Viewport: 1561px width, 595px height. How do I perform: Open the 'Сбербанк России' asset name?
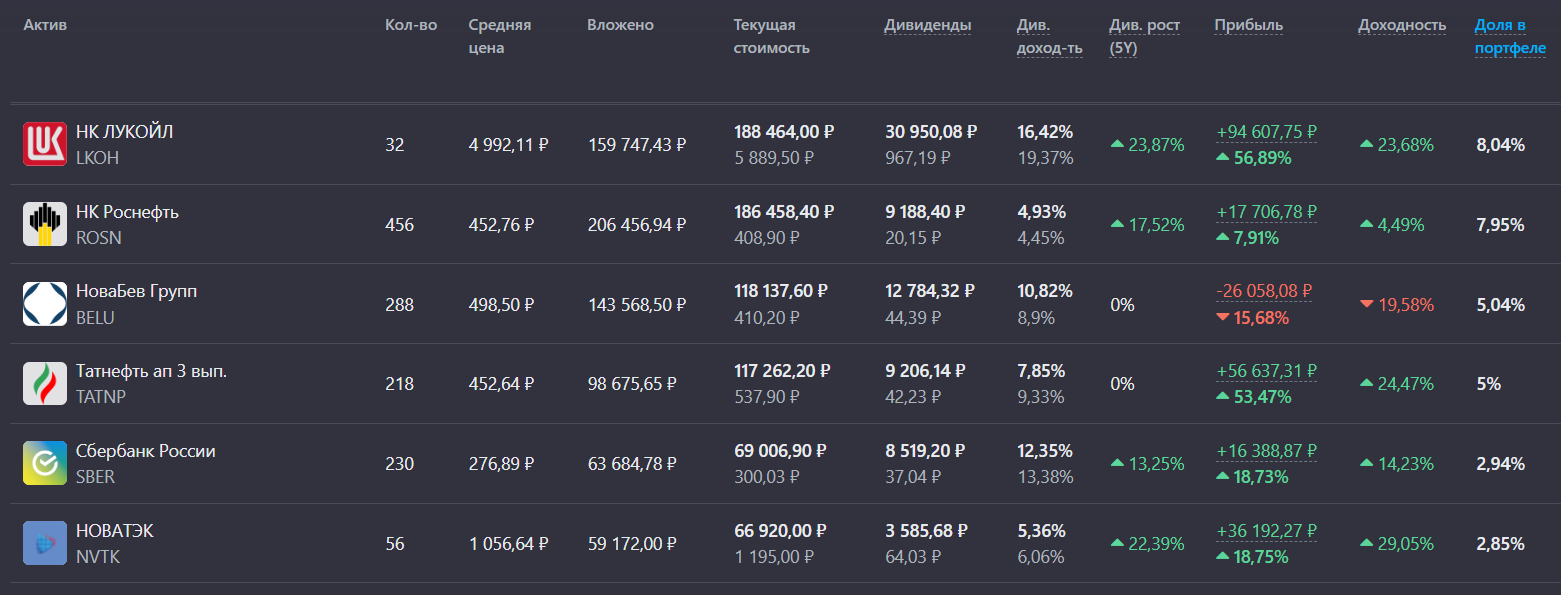(x=145, y=451)
